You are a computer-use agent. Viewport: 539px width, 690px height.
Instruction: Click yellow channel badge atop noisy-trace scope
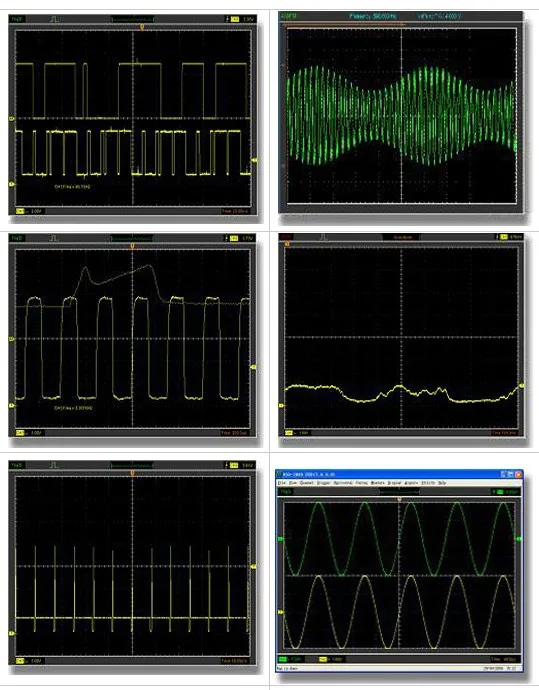[504, 237]
